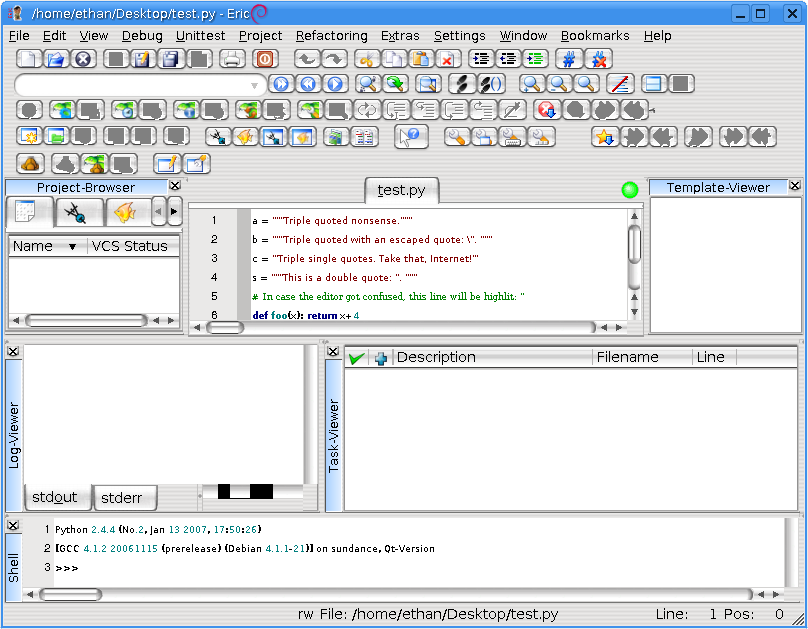Screen dimensions: 808x629
Task: Click the code line 'def foo(x): return x+ 4'
Action: tap(306, 315)
